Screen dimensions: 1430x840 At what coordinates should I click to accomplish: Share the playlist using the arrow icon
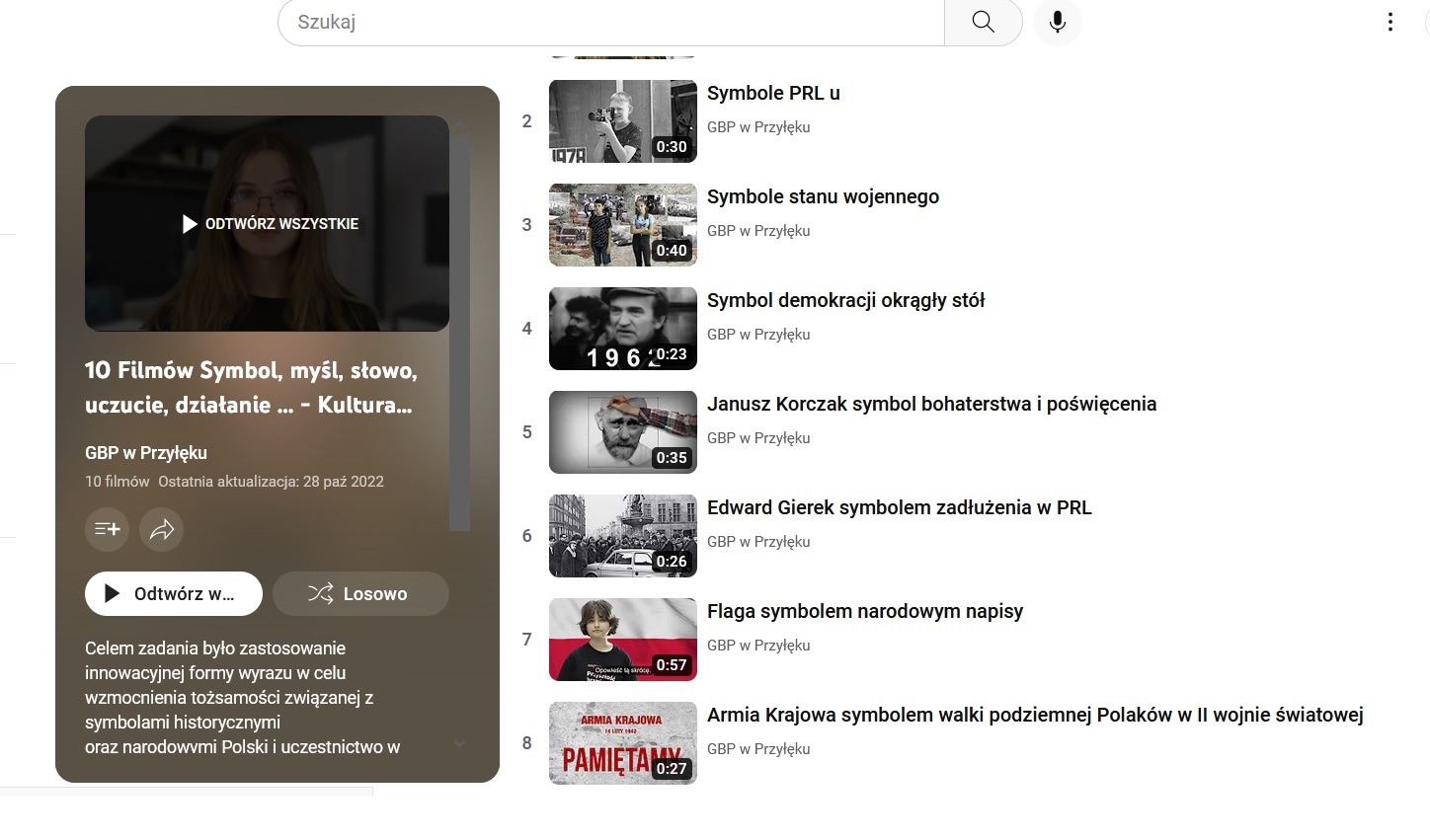(x=162, y=529)
